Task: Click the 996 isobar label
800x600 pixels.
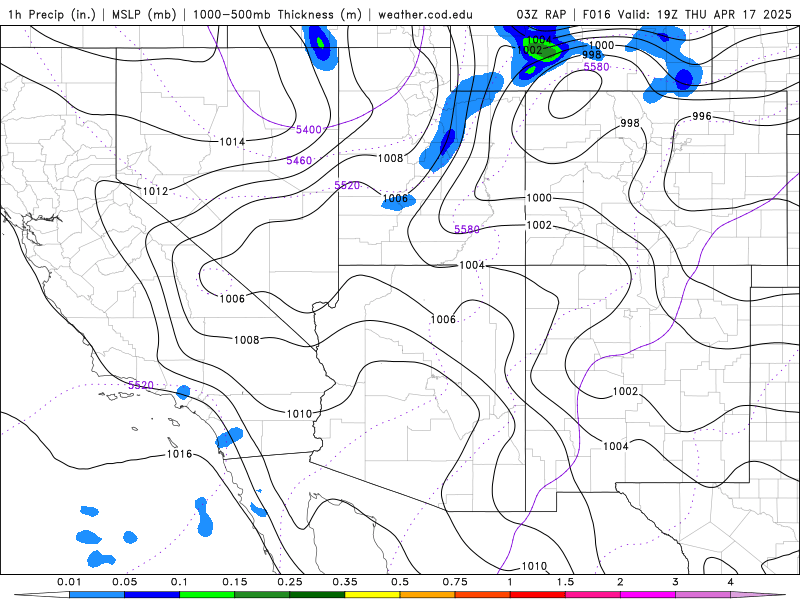Action: pyautogui.click(x=702, y=116)
